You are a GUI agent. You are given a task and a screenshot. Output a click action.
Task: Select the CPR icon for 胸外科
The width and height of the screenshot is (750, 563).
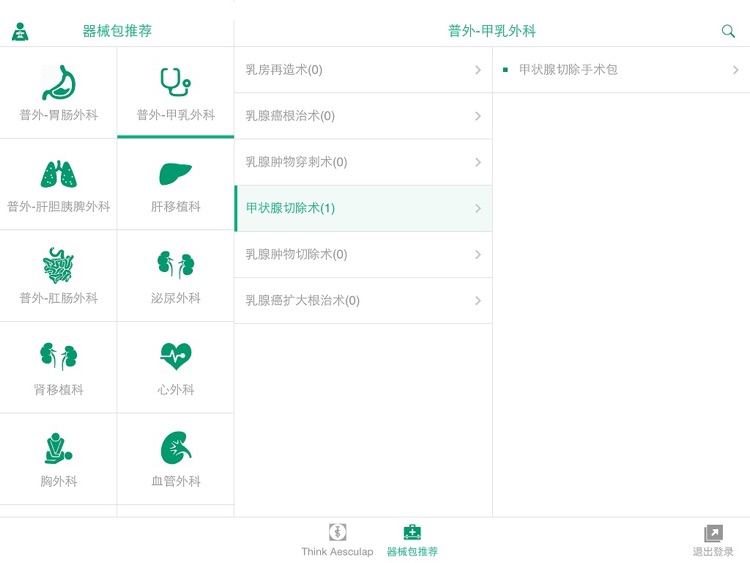click(59, 448)
